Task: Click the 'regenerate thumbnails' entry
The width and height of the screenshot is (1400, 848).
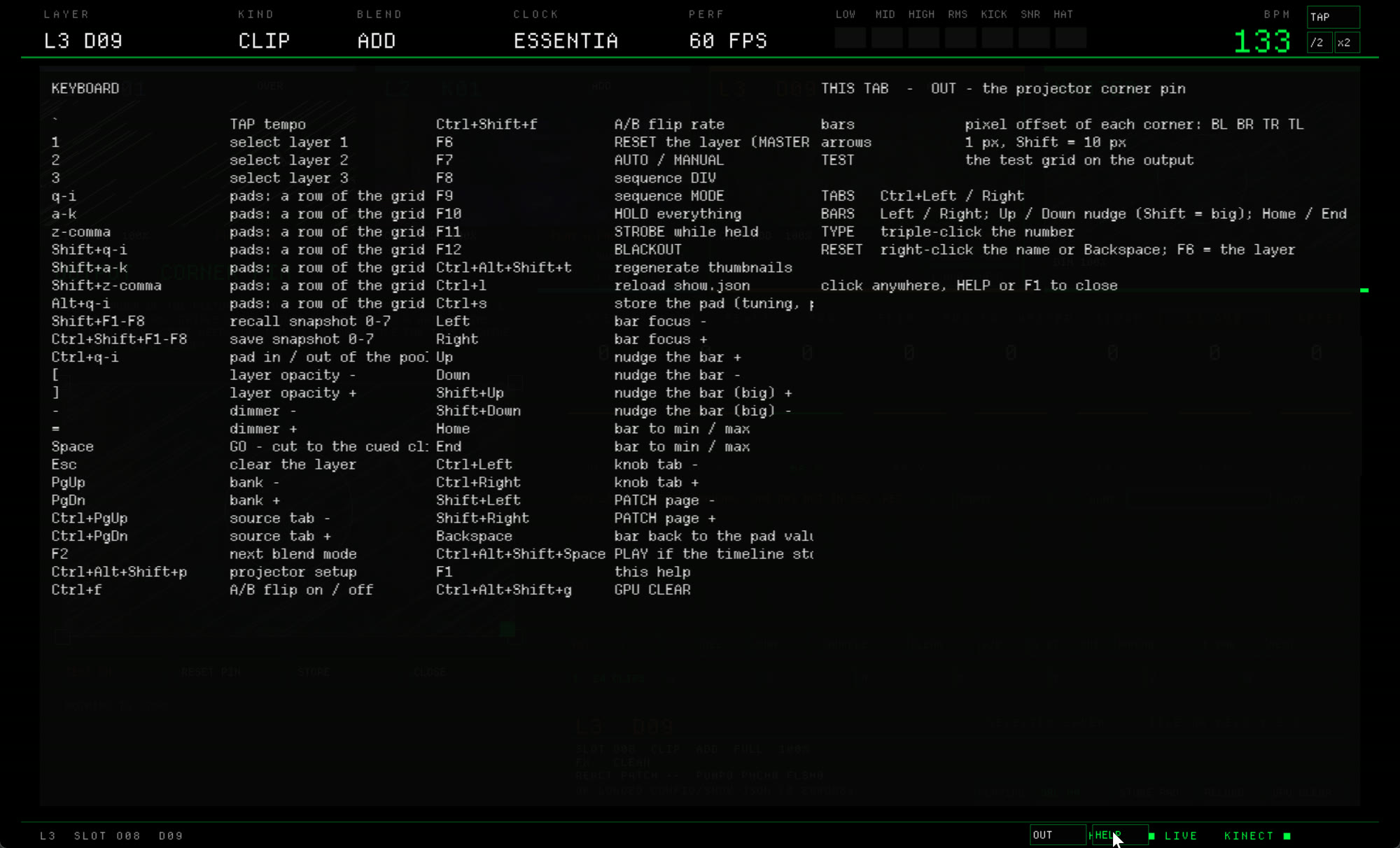Action: (x=703, y=267)
